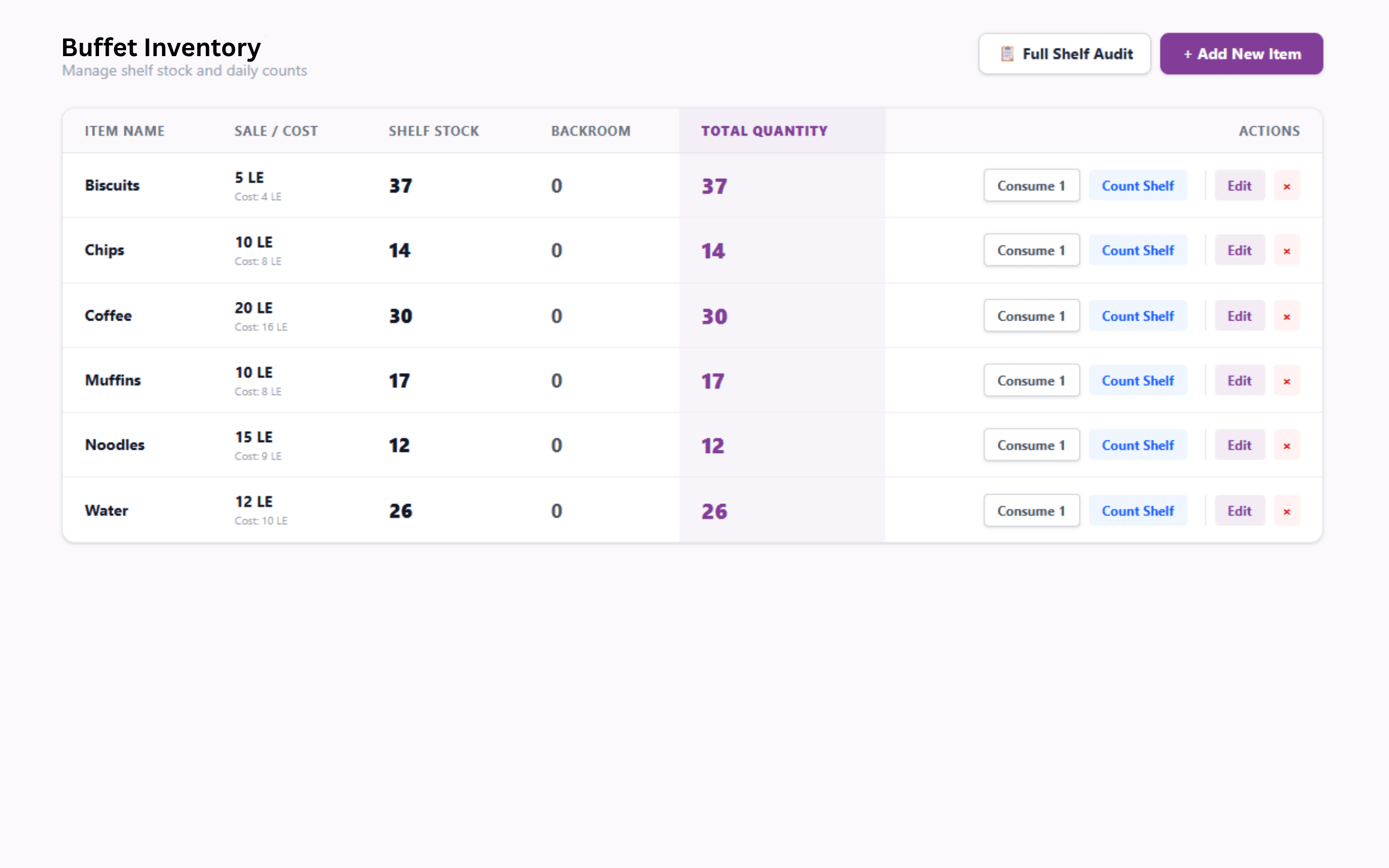The width and height of the screenshot is (1389, 868).
Task: Count Shelf for Chips
Action: 1138,251
